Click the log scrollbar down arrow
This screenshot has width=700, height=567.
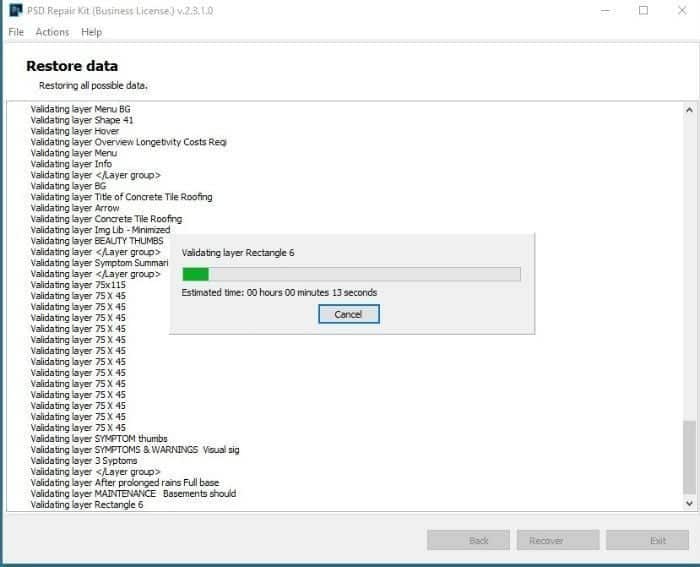coord(689,503)
